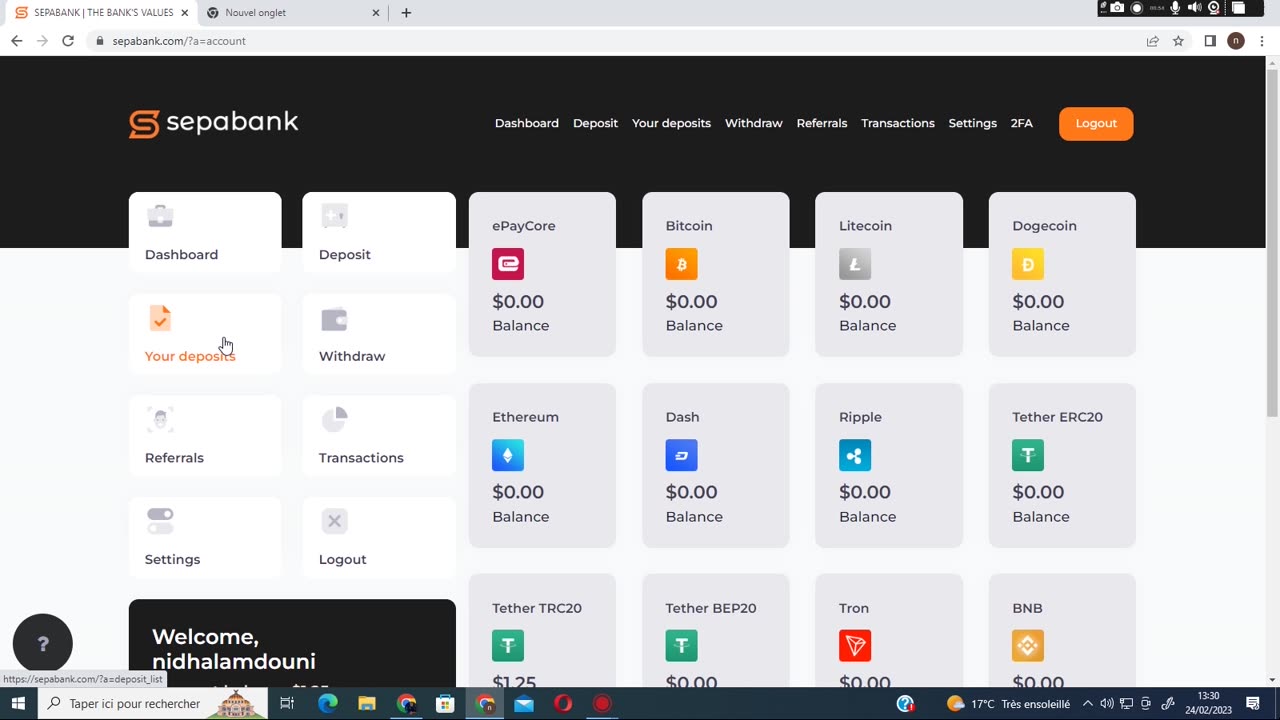
Task: Click the BNB currency icon
Action: pyautogui.click(x=1028, y=646)
